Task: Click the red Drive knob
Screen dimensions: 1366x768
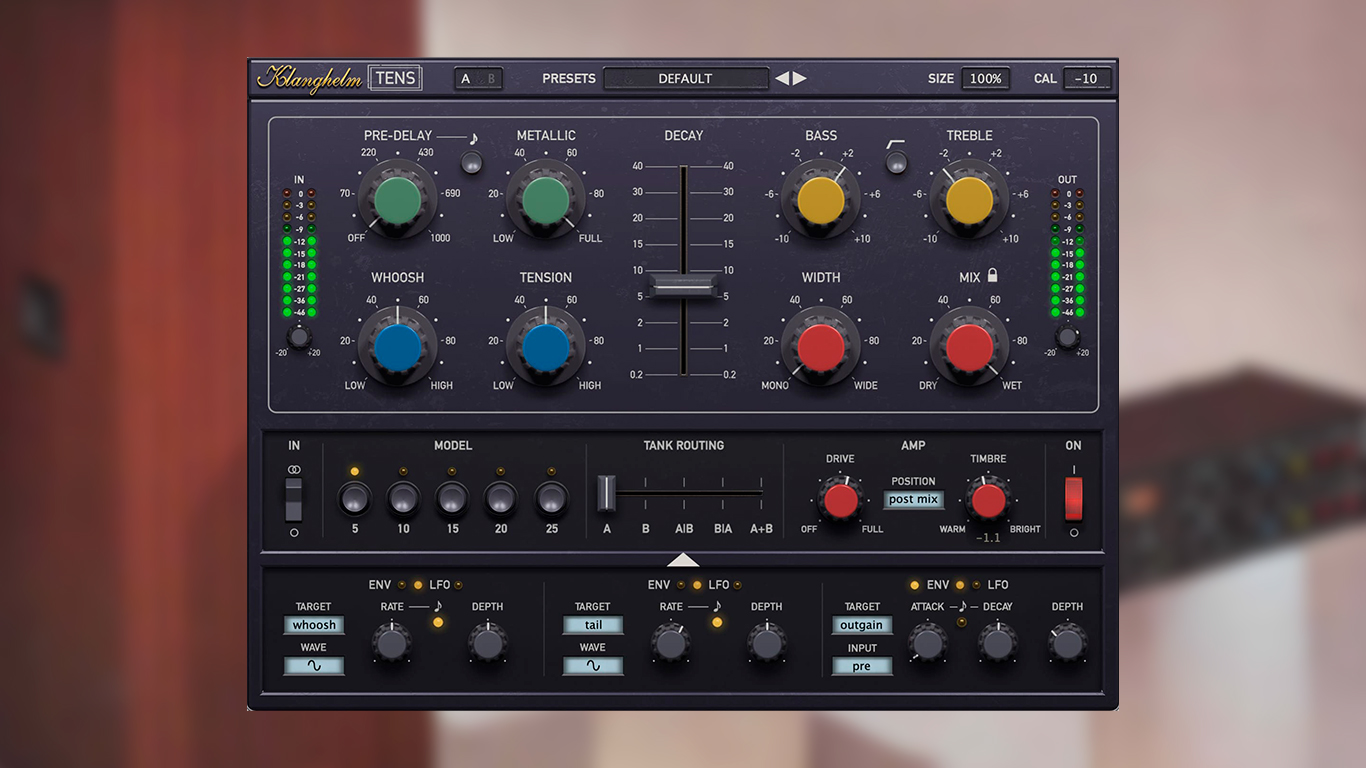Action: pyautogui.click(x=840, y=500)
